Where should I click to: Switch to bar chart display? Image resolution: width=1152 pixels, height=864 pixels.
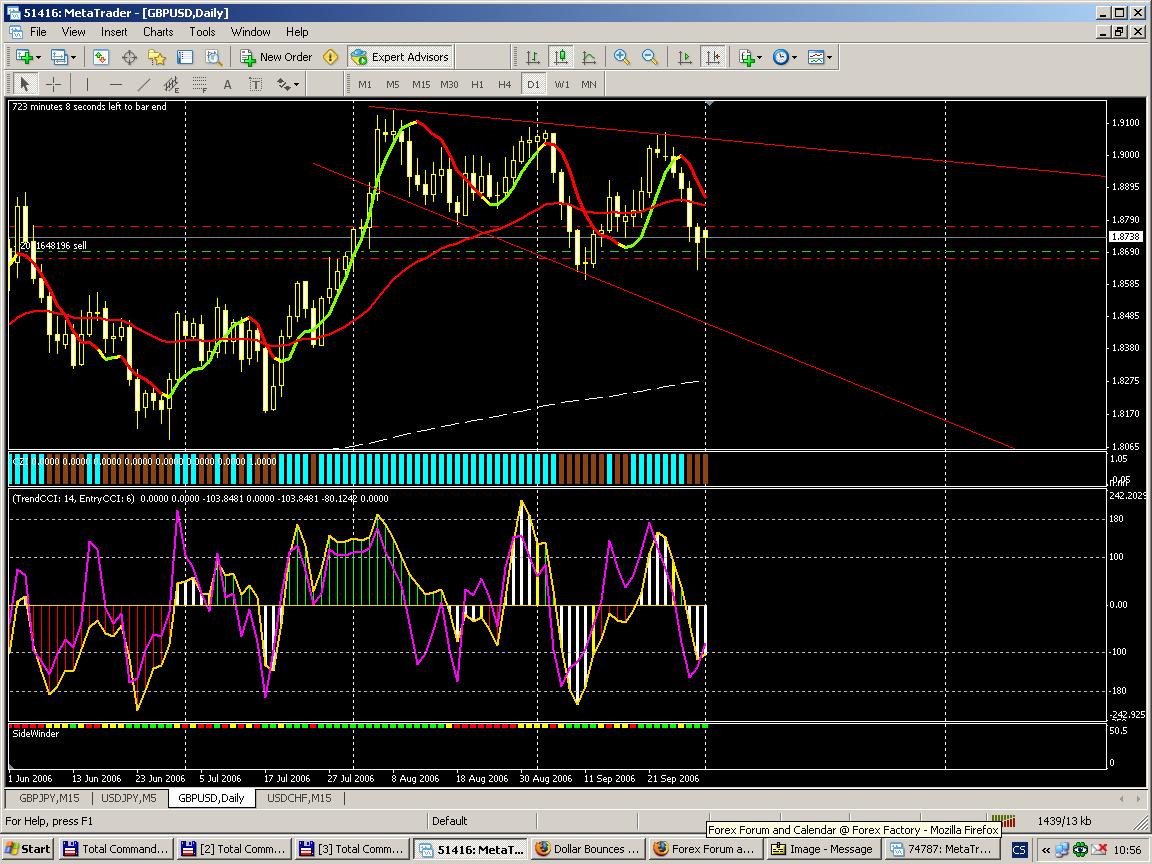point(533,57)
